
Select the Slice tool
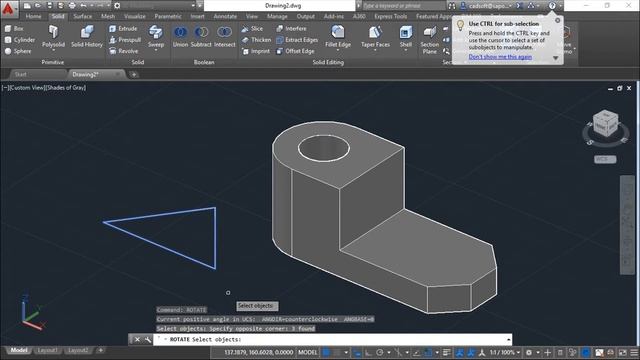pos(252,29)
